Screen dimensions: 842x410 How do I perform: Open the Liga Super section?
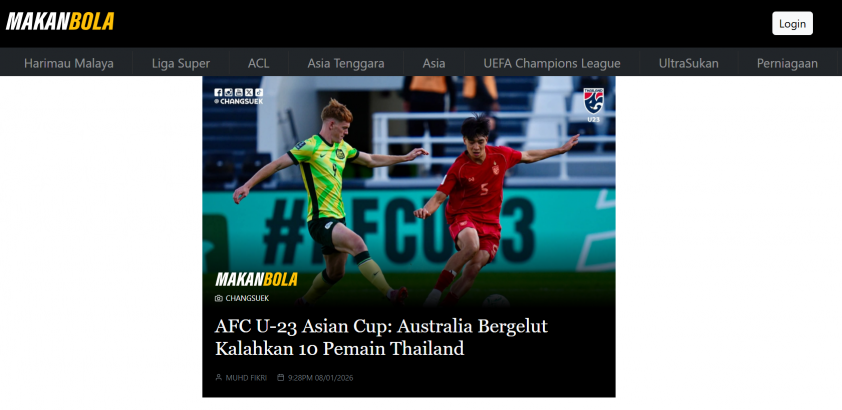coord(181,63)
